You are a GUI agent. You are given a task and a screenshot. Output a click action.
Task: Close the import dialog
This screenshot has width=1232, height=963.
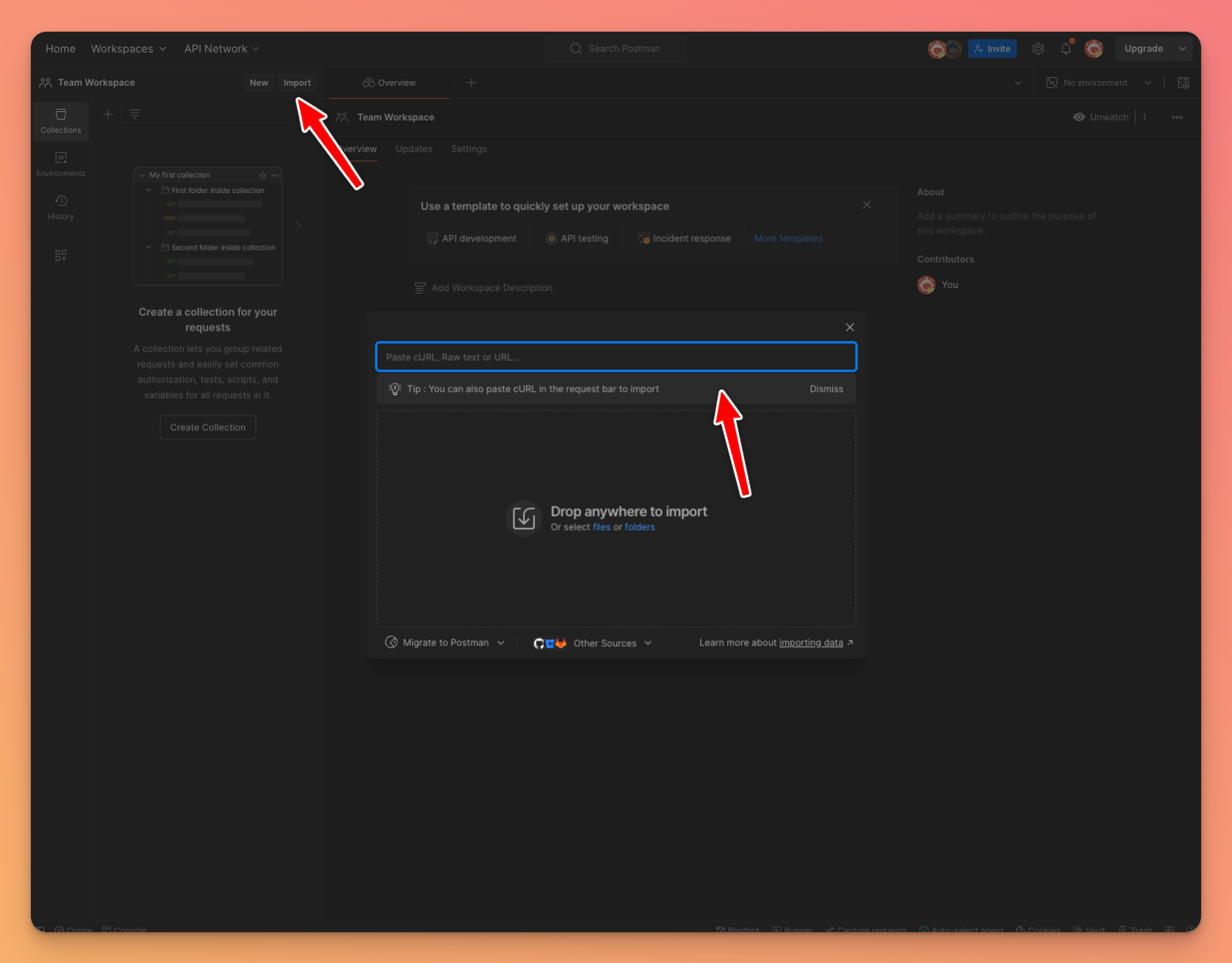point(849,327)
